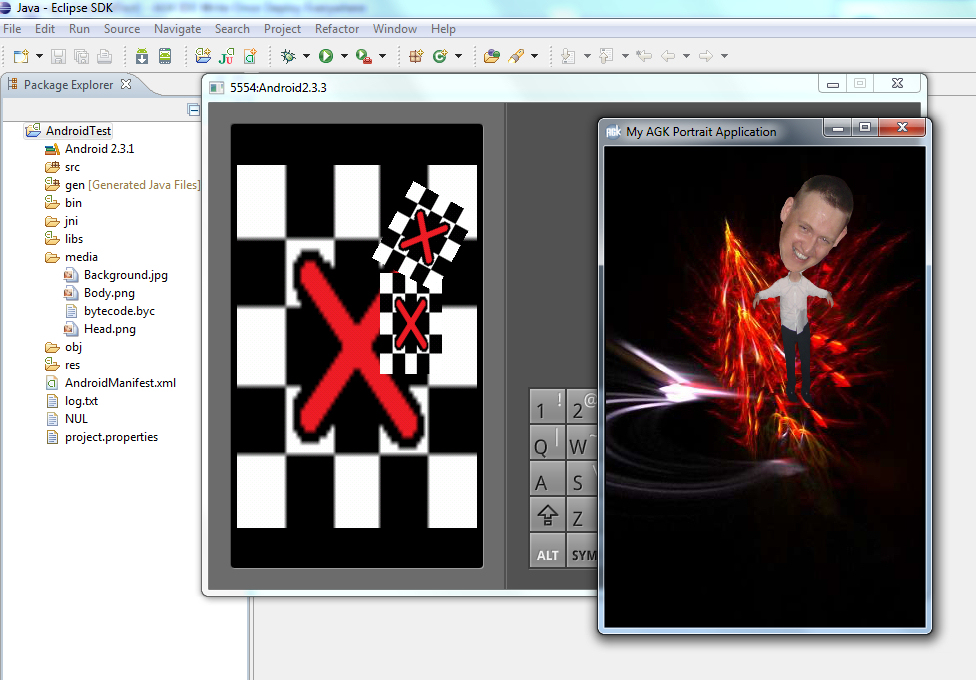Click the New Android XML file icon
This screenshot has height=680, width=976.
[x=250, y=56]
